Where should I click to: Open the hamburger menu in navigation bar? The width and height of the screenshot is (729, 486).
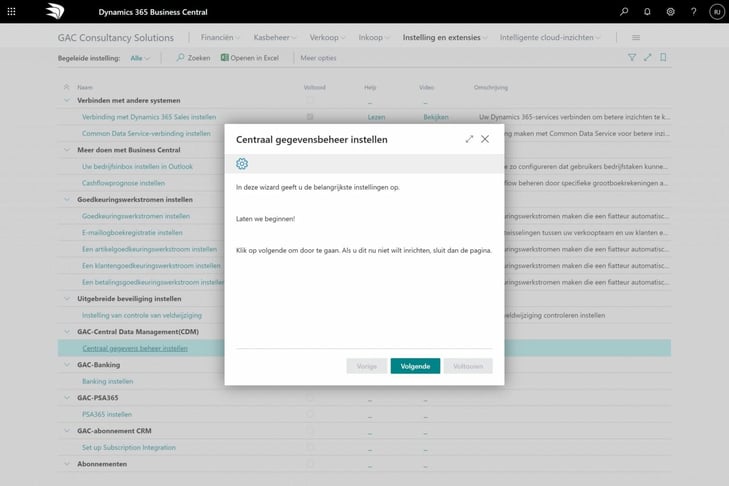point(636,38)
